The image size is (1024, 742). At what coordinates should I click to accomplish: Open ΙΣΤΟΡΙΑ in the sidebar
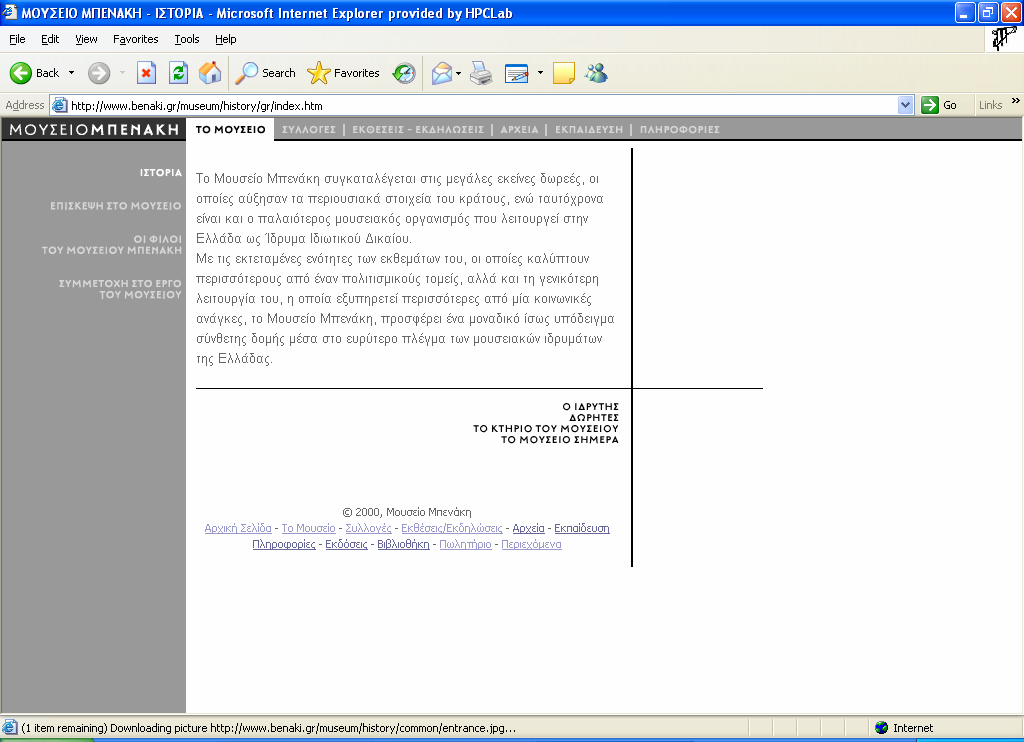(161, 172)
